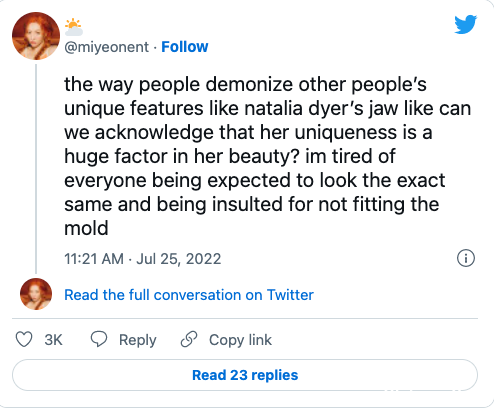The height and width of the screenshot is (410, 494).
Task: Click the 'Reply' text label
Action: 138,340
